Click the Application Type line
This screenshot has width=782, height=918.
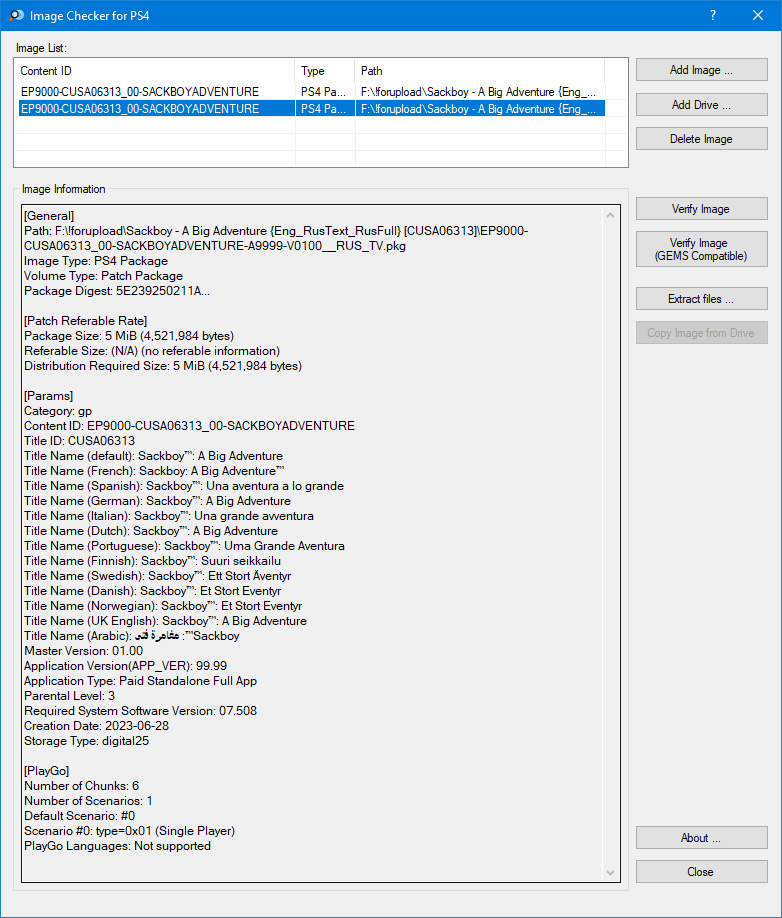(140, 681)
